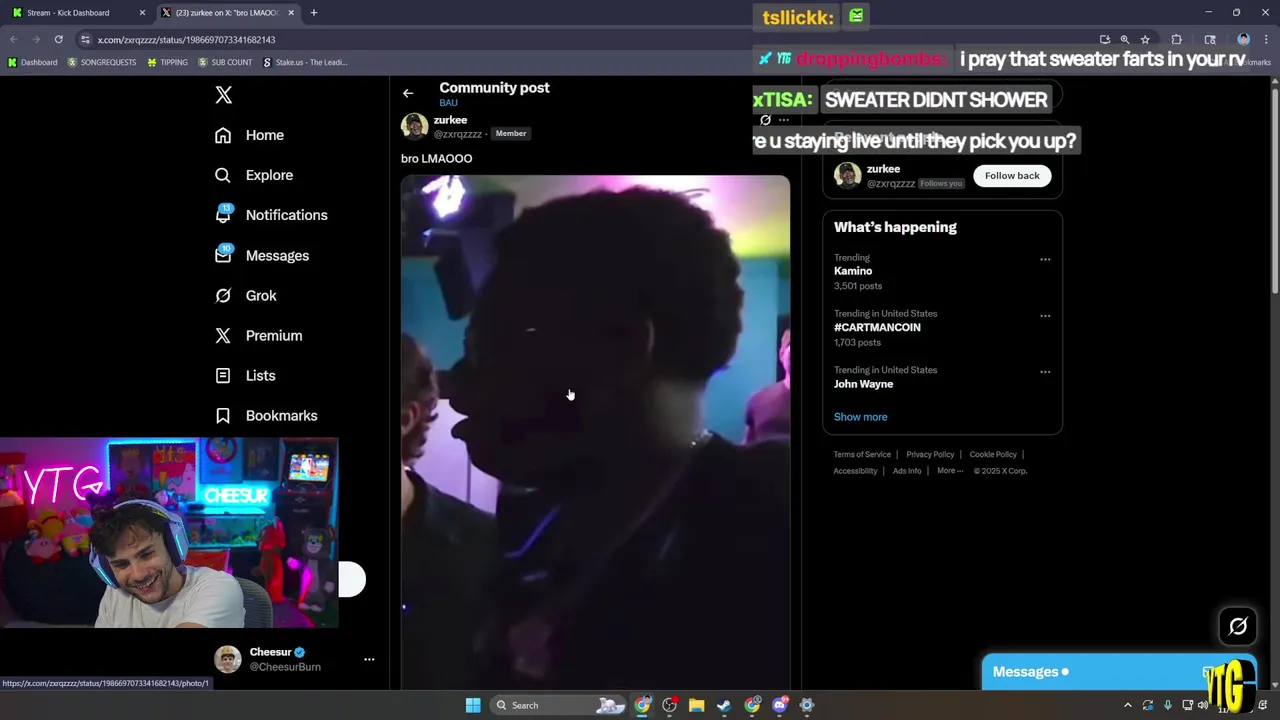1280x720 pixels.
Task: Open the post's more options menu
Action: (784, 120)
